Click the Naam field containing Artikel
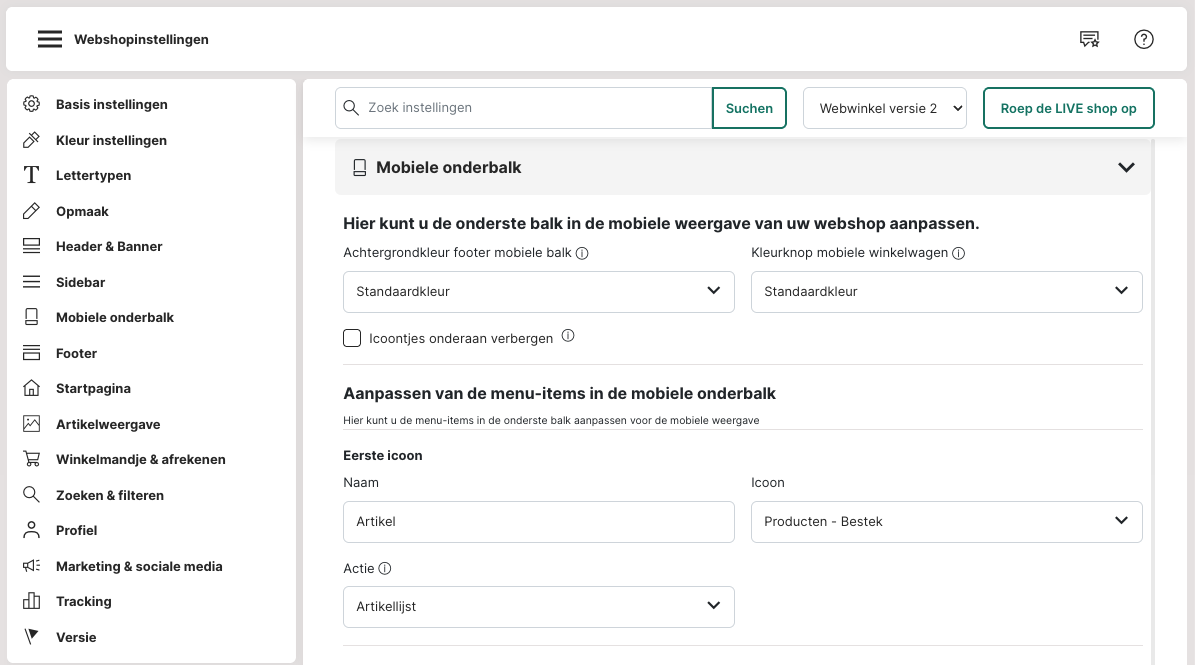The image size is (1195, 665). pos(538,522)
